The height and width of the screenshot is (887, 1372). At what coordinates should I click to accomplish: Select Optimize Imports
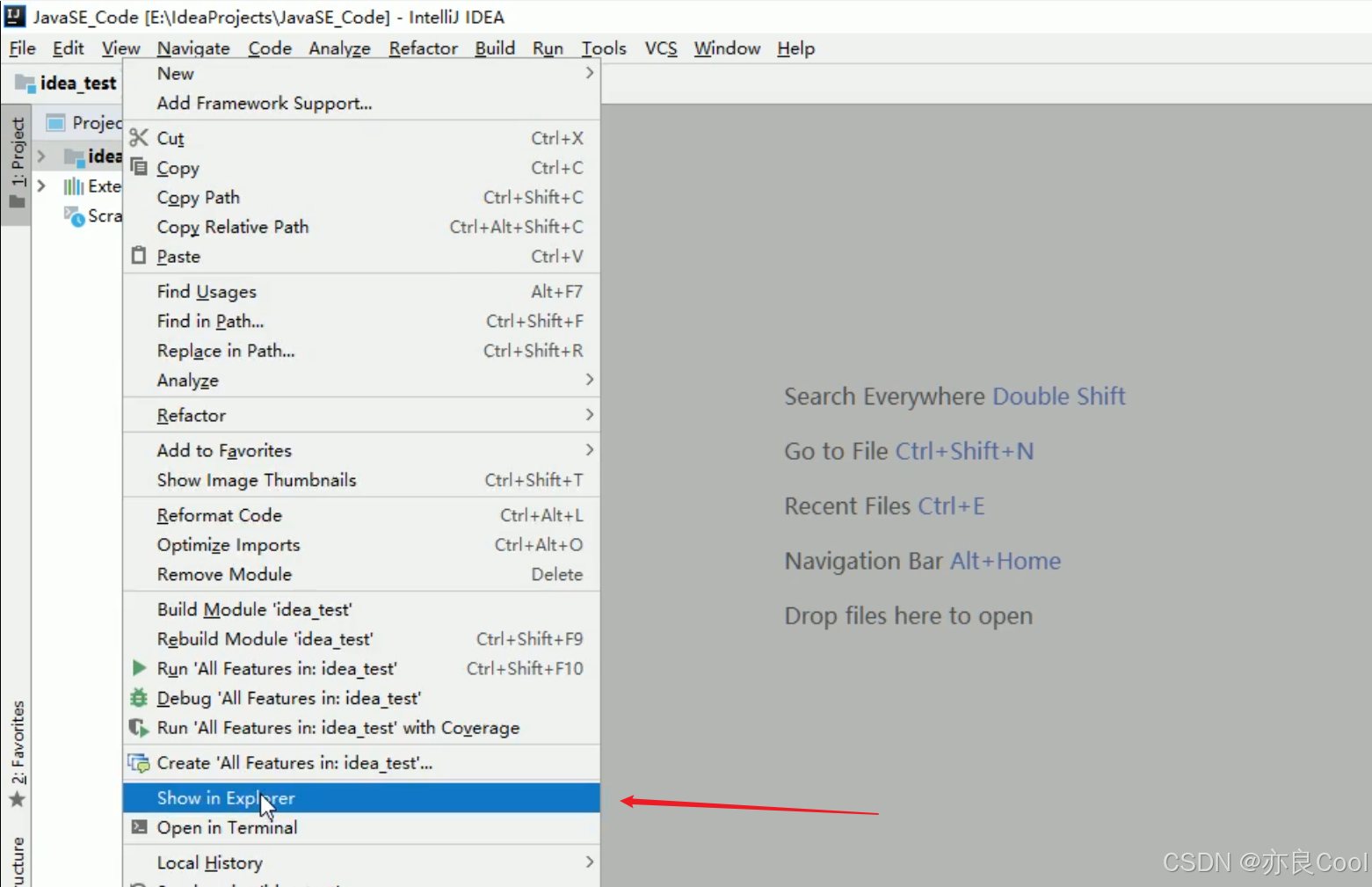pos(361,544)
